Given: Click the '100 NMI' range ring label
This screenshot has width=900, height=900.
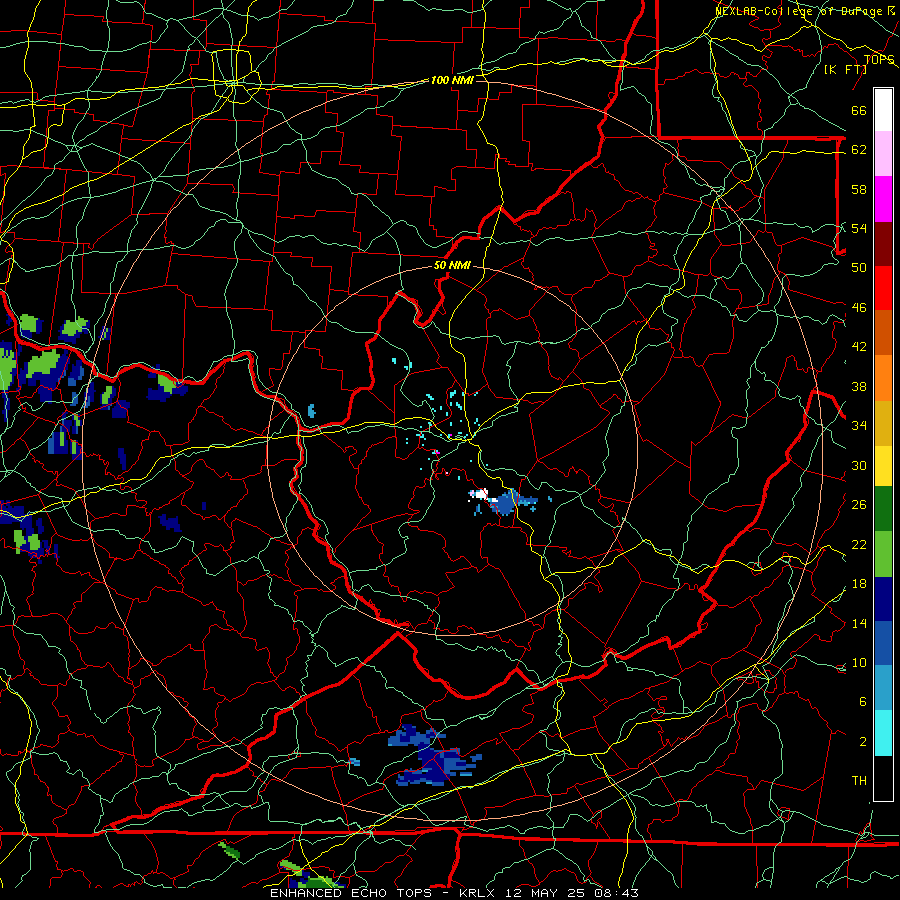Looking at the screenshot, I should point(452,80).
